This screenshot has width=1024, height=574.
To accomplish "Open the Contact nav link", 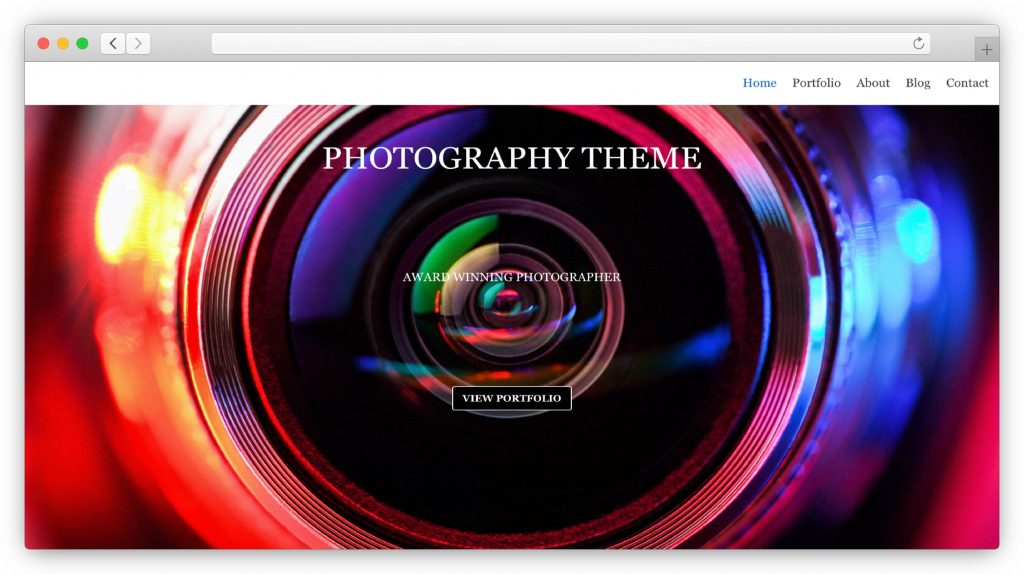I will coord(967,83).
